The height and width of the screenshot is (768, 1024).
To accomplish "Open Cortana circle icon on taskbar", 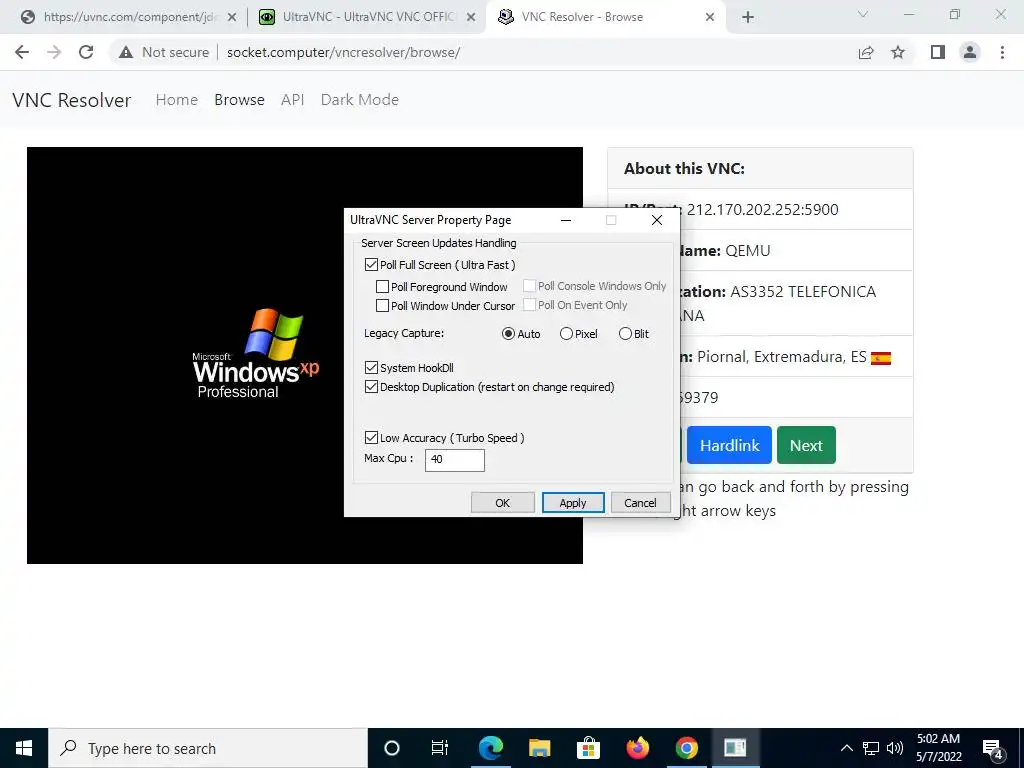I will 392,748.
